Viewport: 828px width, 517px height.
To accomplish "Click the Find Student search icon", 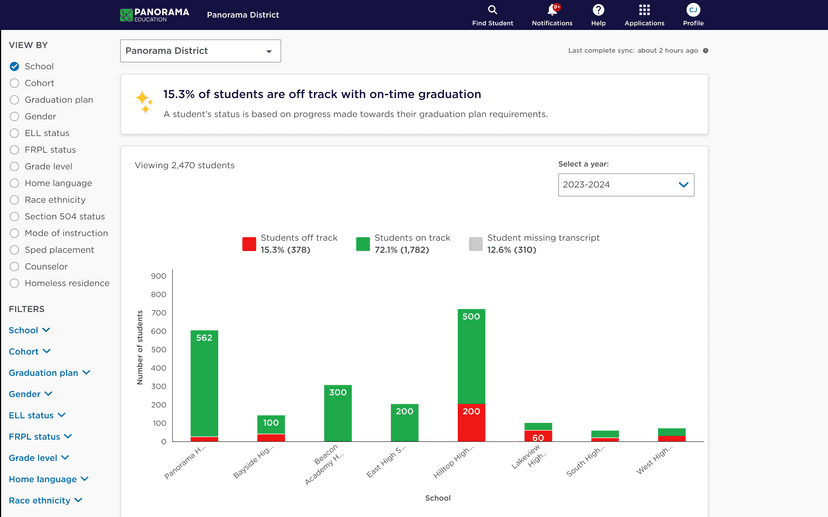I will [492, 10].
